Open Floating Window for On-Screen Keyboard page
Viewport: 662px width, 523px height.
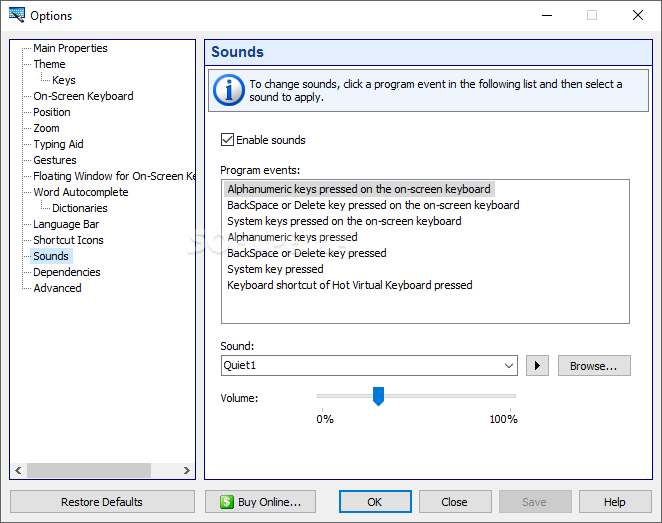click(x=114, y=176)
